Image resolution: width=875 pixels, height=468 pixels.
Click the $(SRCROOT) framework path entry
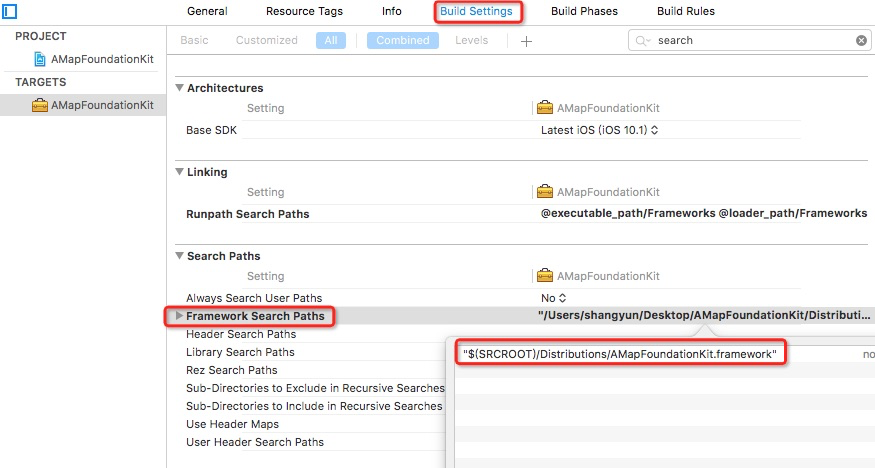pos(620,354)
